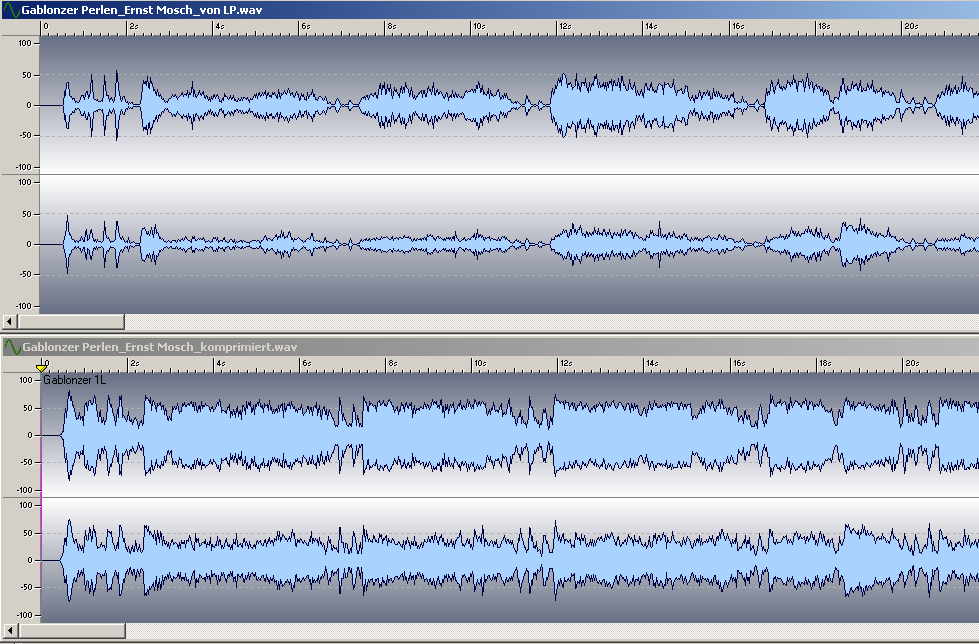This screenshot has width=979, height=644.
Task: Click '10s' on the komprimiert.wav time ruler
Action: click(x=480, y=363)
